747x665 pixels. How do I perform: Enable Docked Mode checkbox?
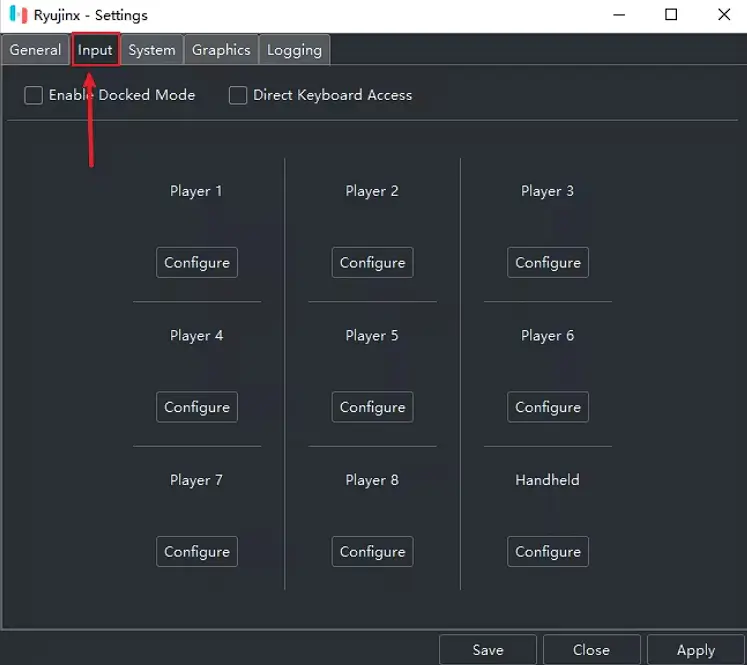click(34, 95)
